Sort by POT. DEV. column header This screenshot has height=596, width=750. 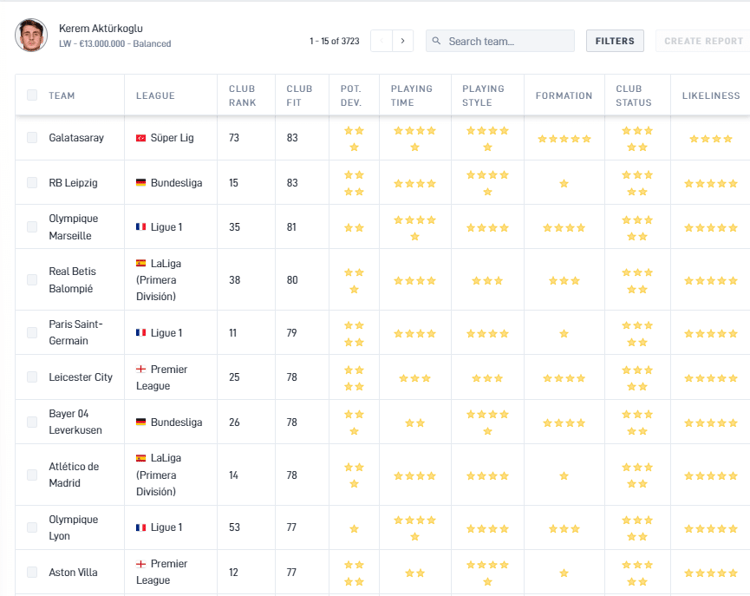351,96
